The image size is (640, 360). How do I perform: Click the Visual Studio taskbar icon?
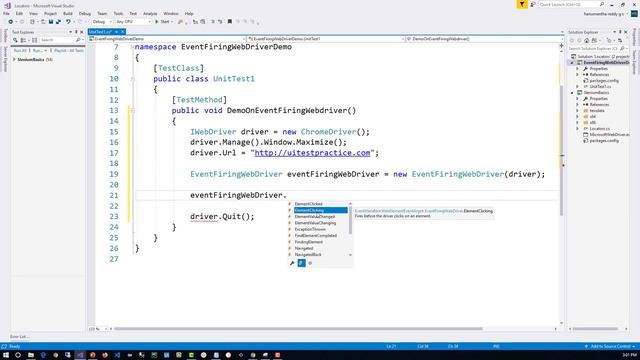click(x=80, y=355)
